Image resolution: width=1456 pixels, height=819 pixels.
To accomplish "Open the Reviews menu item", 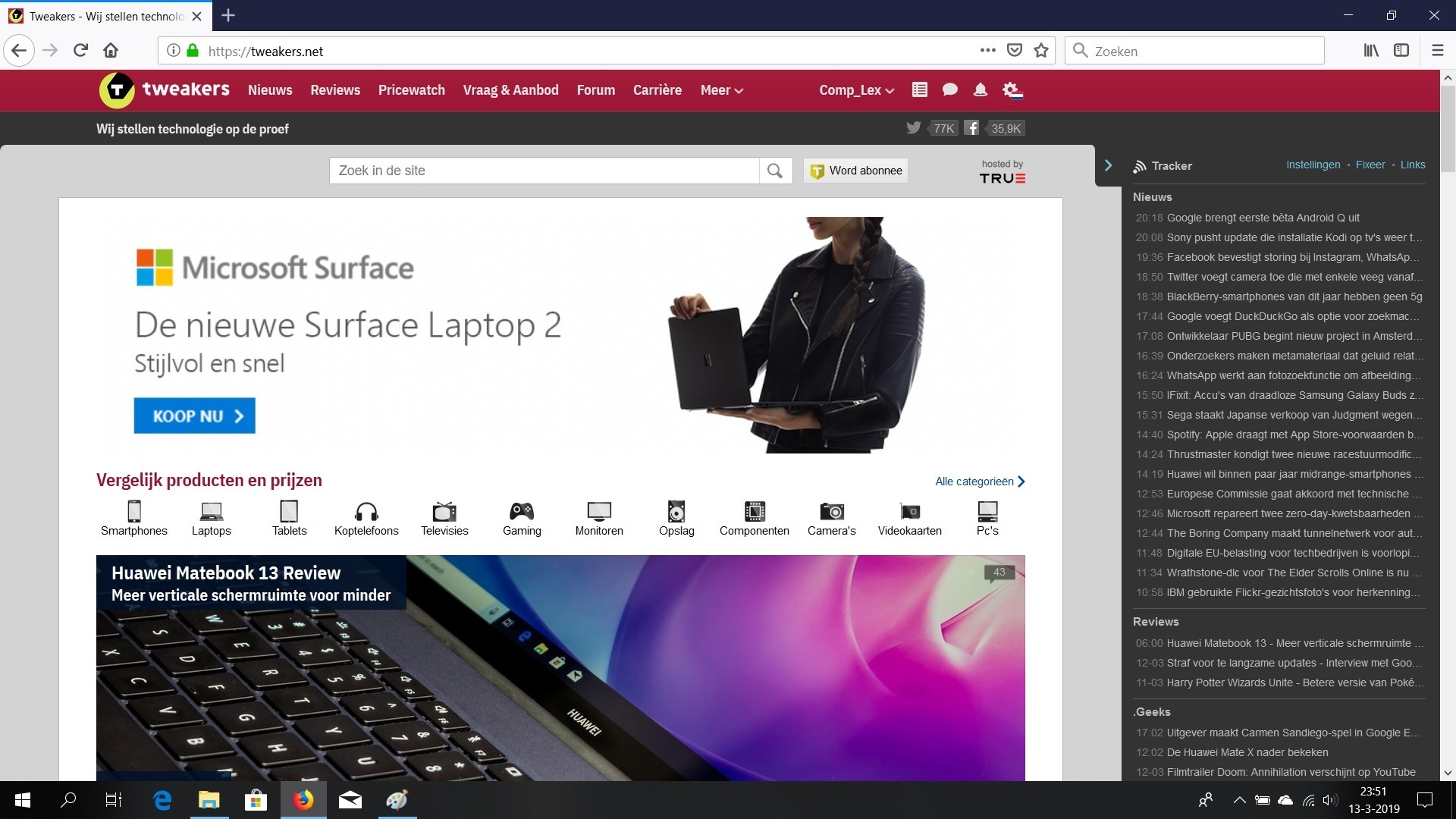I will point(335,90).
